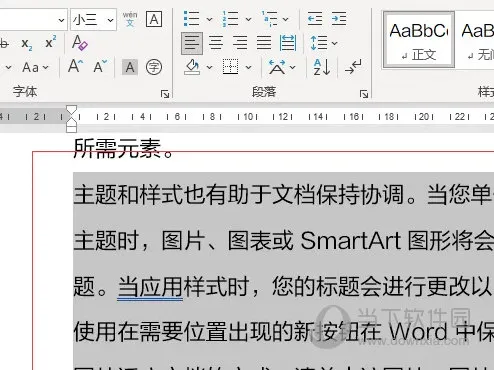
Task: Click the phonetic guide (wén) icon
Action: [130, 19]
